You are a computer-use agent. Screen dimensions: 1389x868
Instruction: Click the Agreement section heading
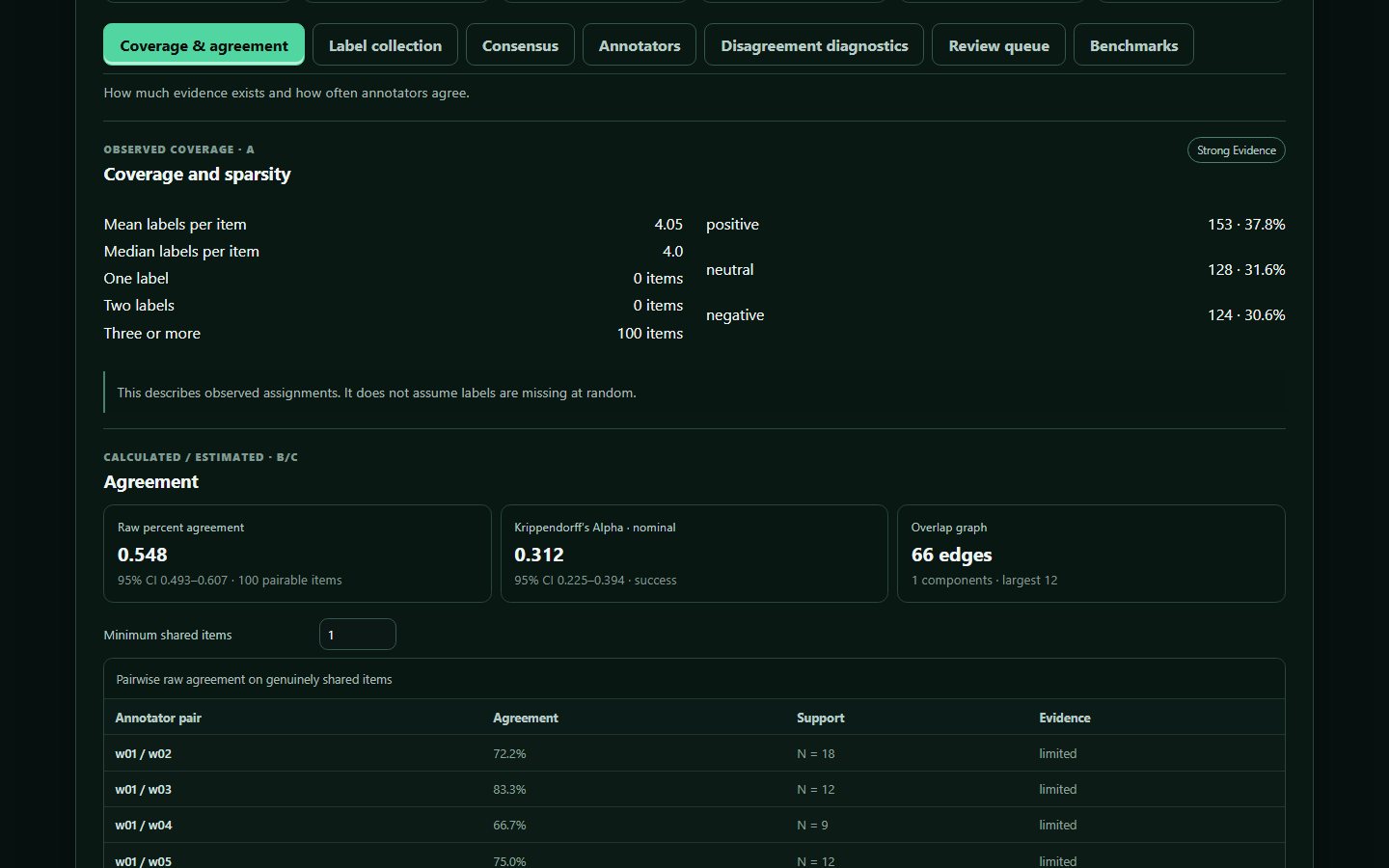click(151, 482)
